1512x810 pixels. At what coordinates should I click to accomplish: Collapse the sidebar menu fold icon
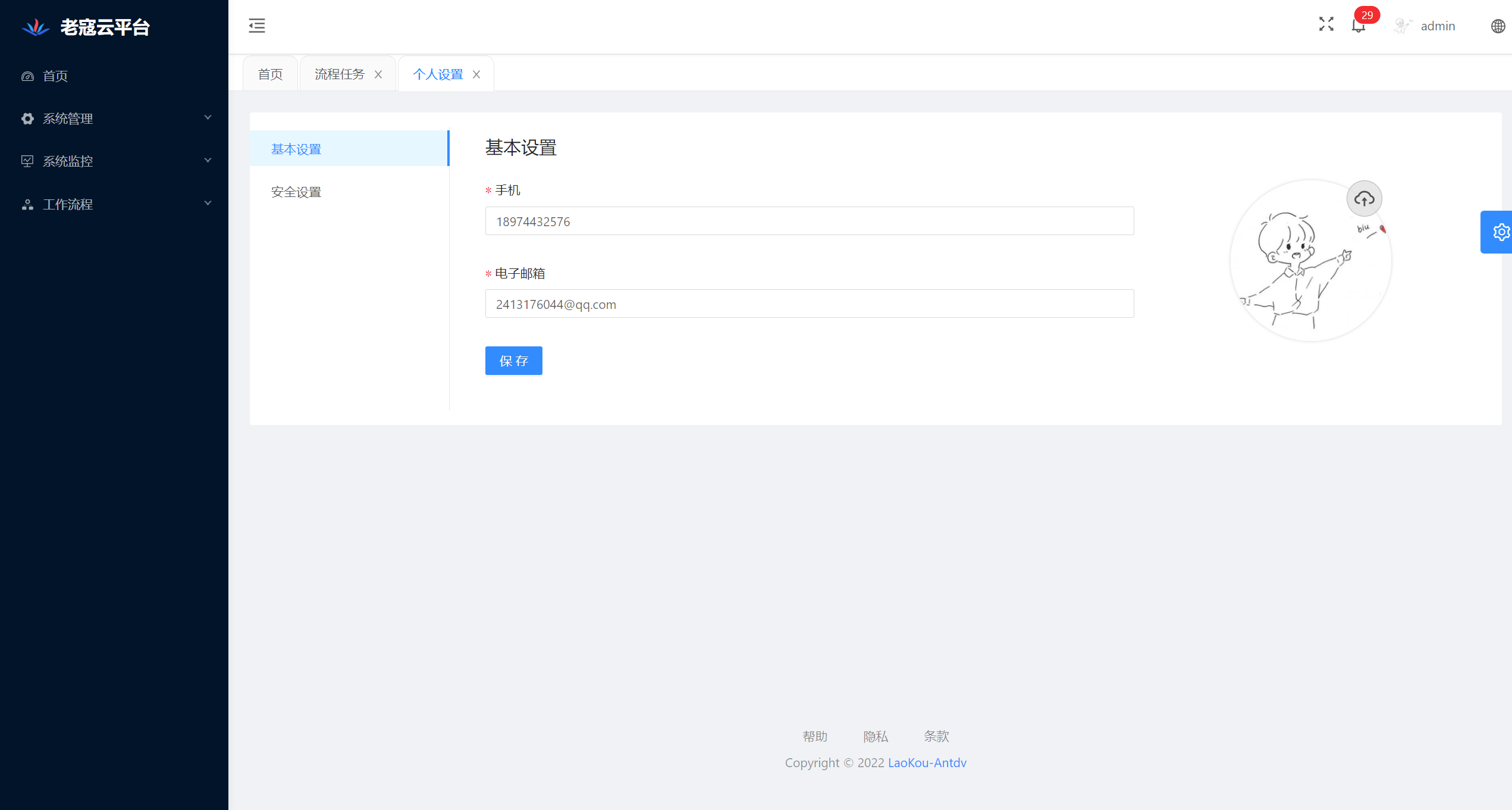(x=256, y=26)
